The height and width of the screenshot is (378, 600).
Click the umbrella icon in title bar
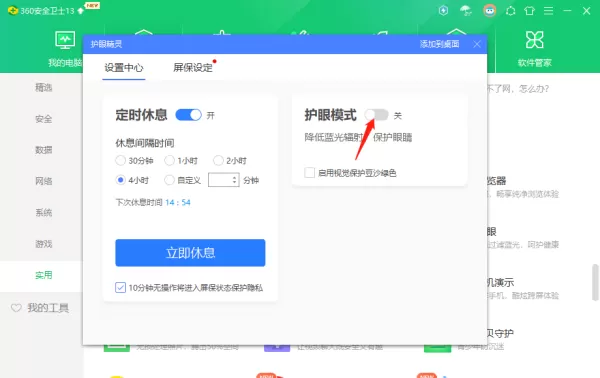pyautogui.click(x=466, y=11)
